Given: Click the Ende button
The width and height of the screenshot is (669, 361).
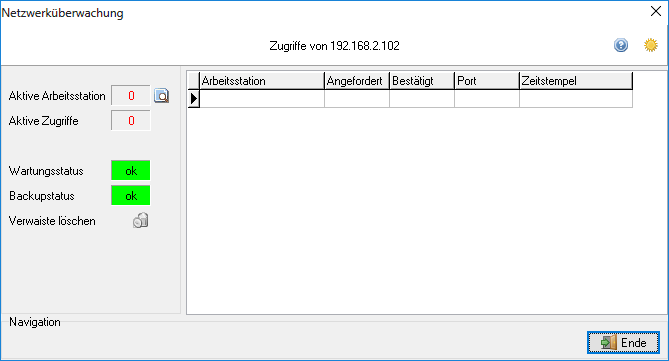Looking at the screenshot, I should (623, 343).
